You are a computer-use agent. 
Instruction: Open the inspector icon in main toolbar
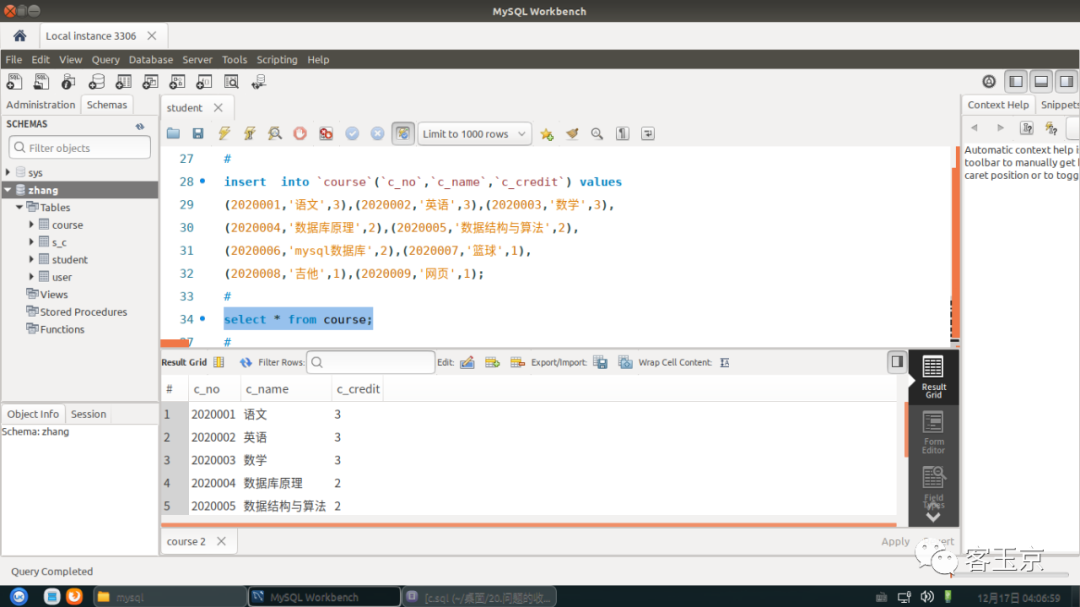(68, 82)
